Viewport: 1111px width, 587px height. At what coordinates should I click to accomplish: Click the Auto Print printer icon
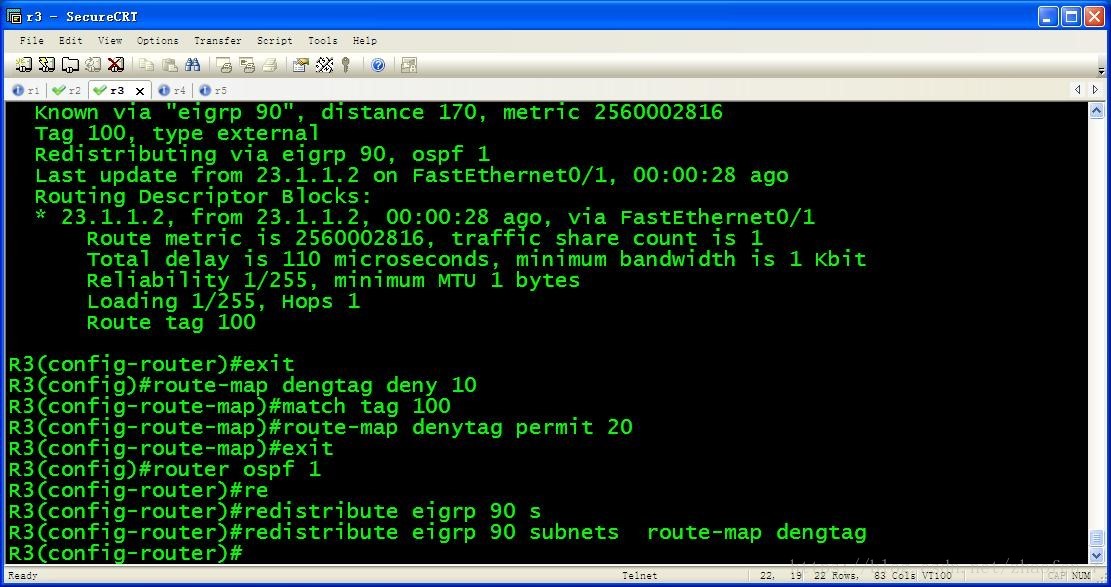coord(270,65)
